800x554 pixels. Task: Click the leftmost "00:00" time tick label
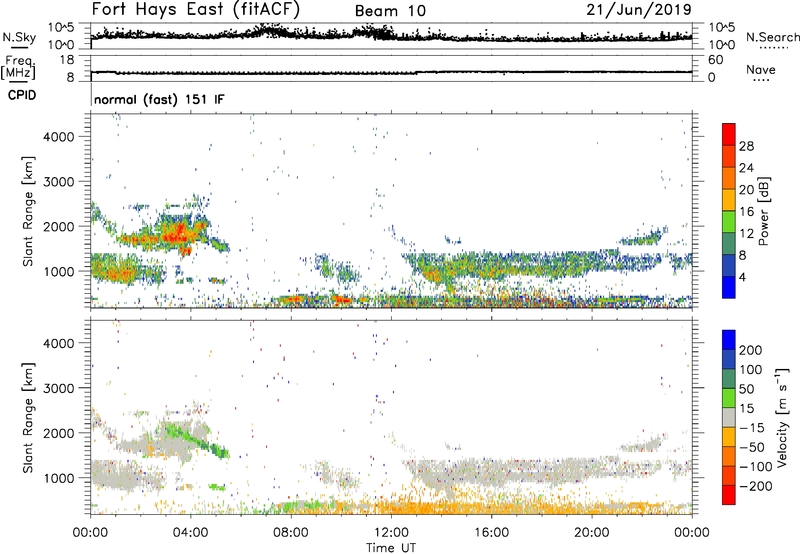(x=90, y=533)
